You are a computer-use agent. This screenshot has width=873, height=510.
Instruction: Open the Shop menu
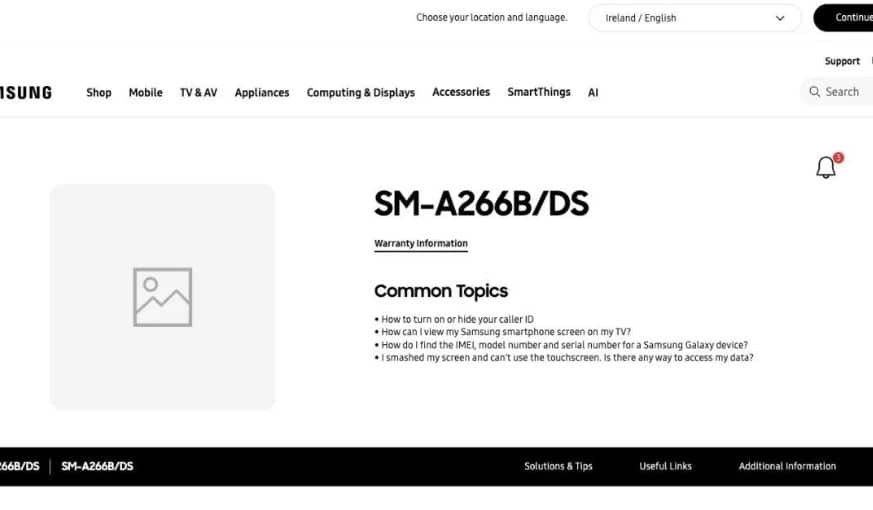click(x=99, y=93)
